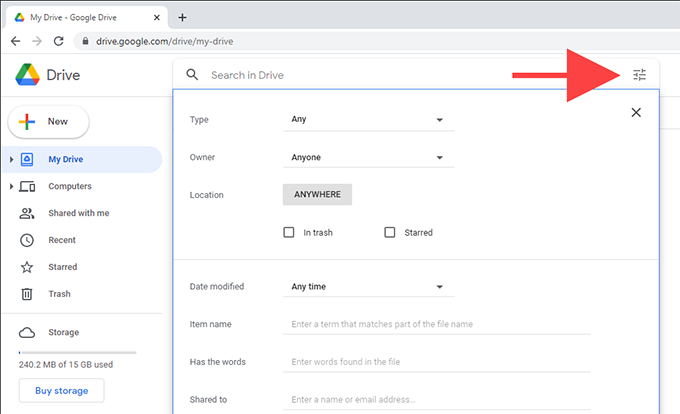
Task: Open a new browser tab
Action: pos(182,17)
